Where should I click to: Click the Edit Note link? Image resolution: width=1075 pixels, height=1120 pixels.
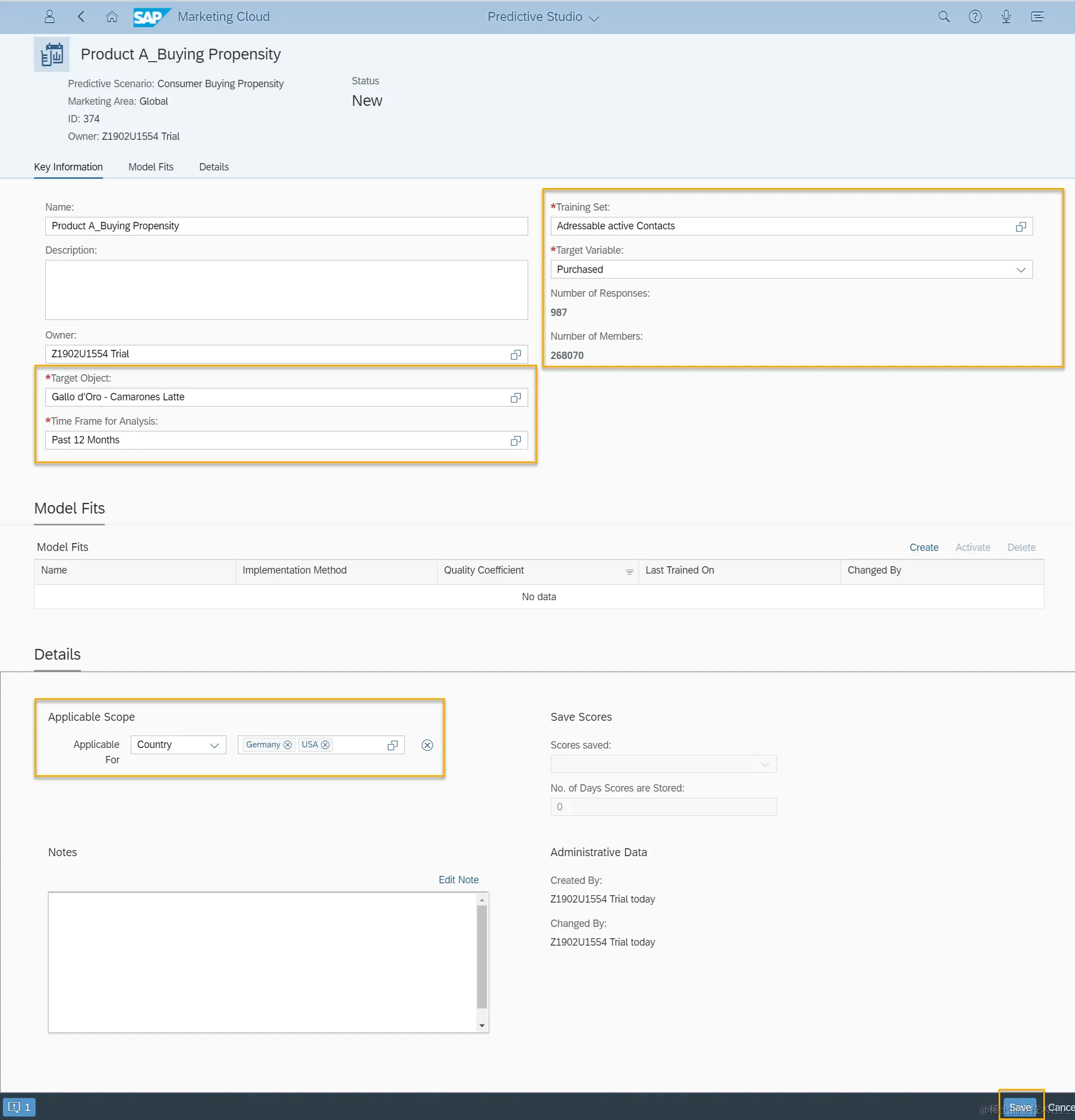tap(458, 880)
